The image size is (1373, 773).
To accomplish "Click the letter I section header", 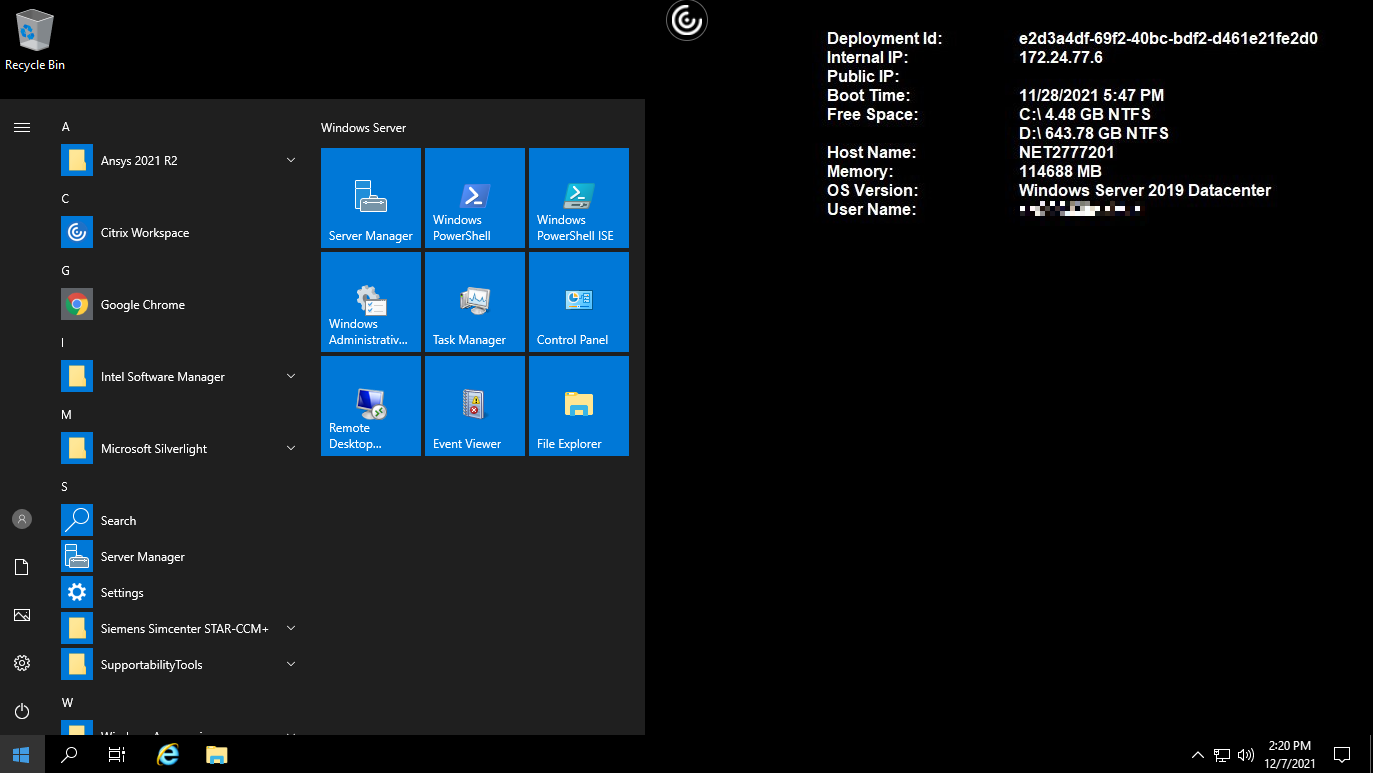I will [63, 343].
